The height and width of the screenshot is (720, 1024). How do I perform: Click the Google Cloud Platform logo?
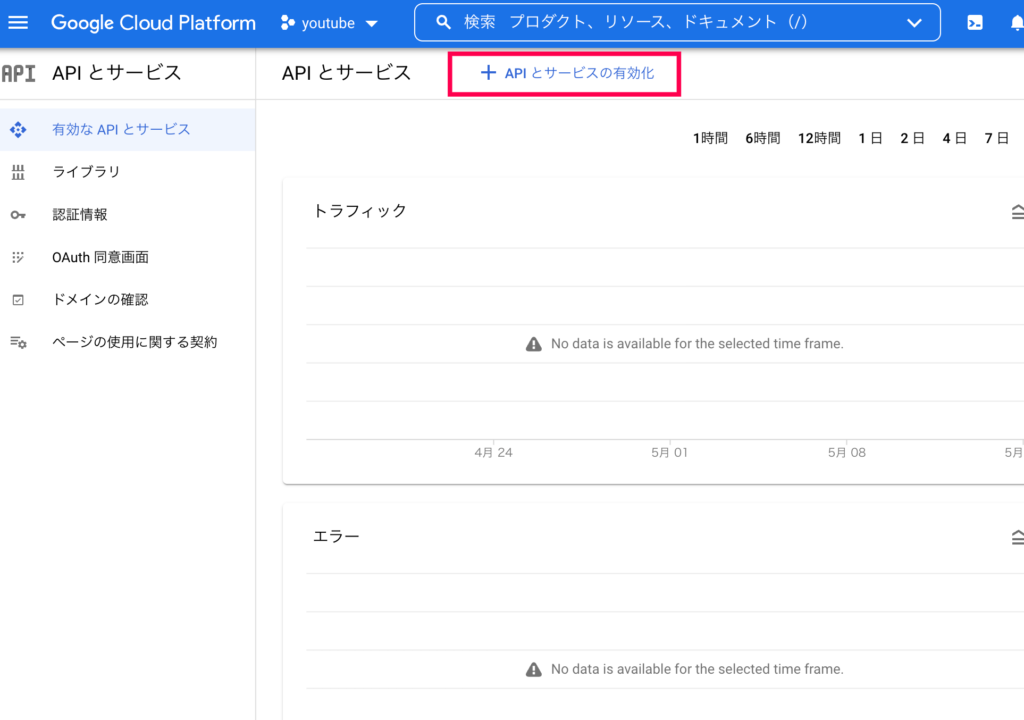click(x=153, y=23)
